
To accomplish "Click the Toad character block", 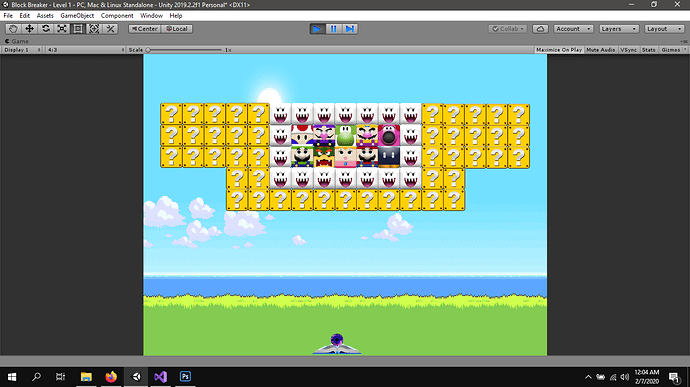I will click(x=302, y=136).
